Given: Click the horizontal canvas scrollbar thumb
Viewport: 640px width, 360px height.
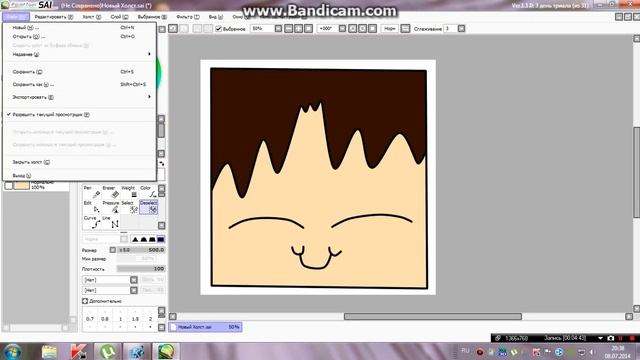Looking at the screenshot, I should point(433,317).
